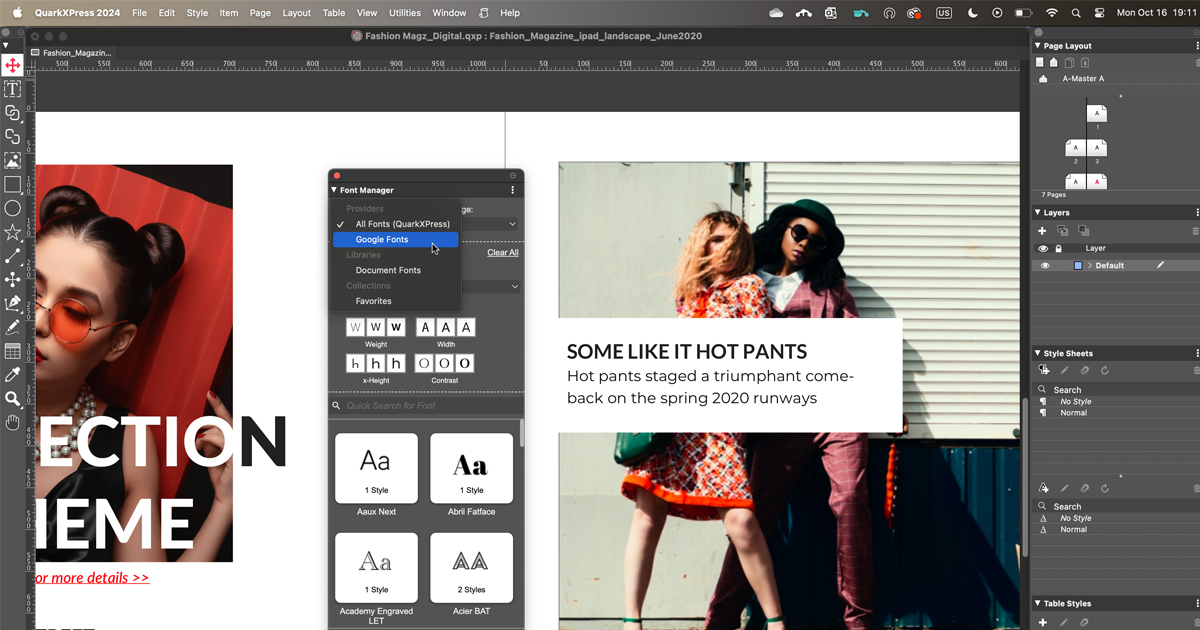Collapse the Style Sheets panel
1200x630 pixels.
pyautogui.click(x=1040, y=352)
